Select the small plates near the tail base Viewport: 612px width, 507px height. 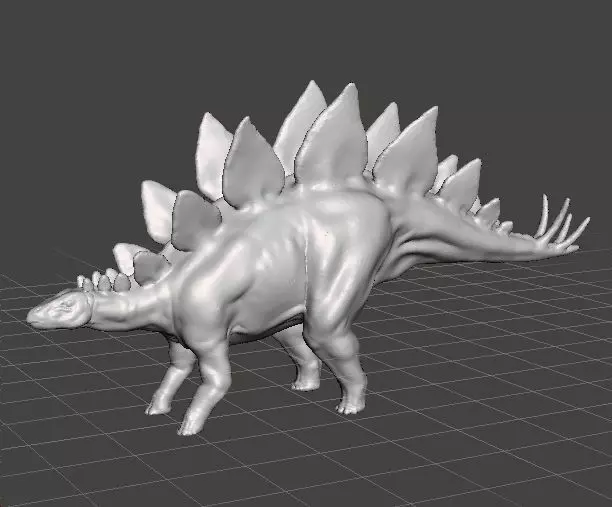[x=492, y=217]
